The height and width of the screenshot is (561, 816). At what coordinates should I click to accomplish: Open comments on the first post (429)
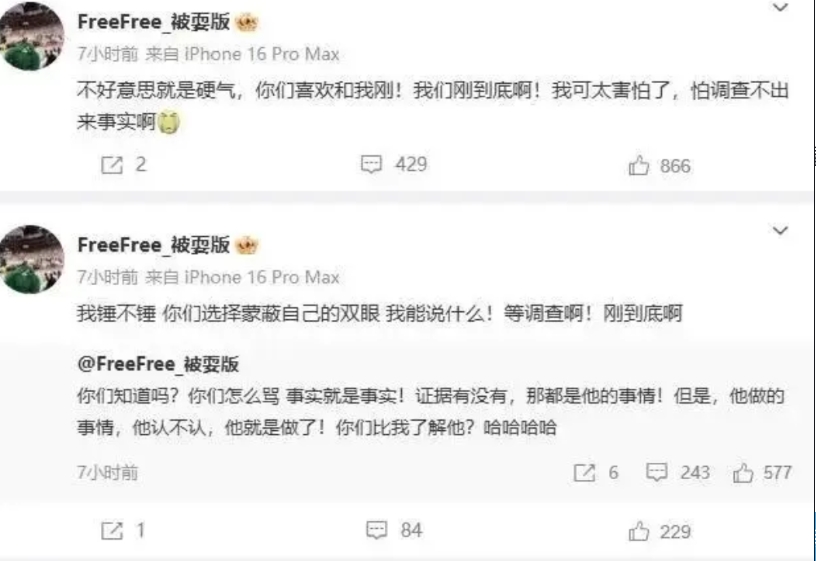pyautogui.click(x=371, y=164)
